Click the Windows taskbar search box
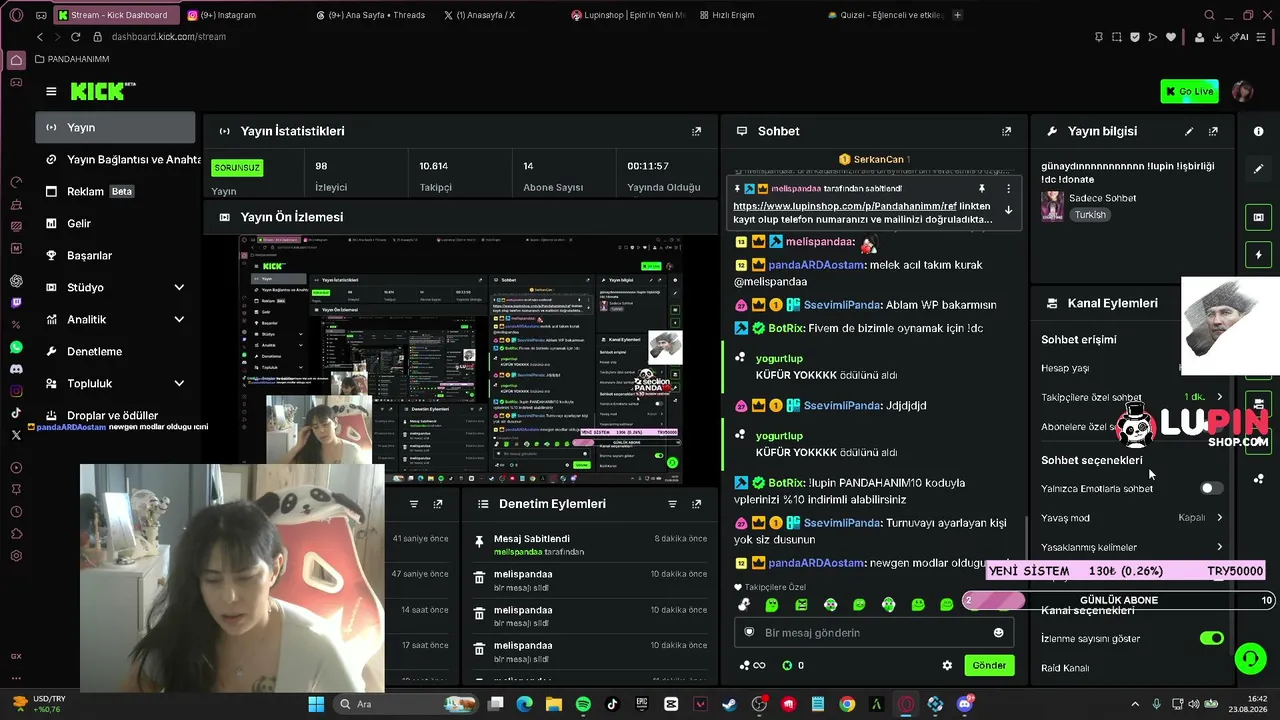 pos(405,704)
